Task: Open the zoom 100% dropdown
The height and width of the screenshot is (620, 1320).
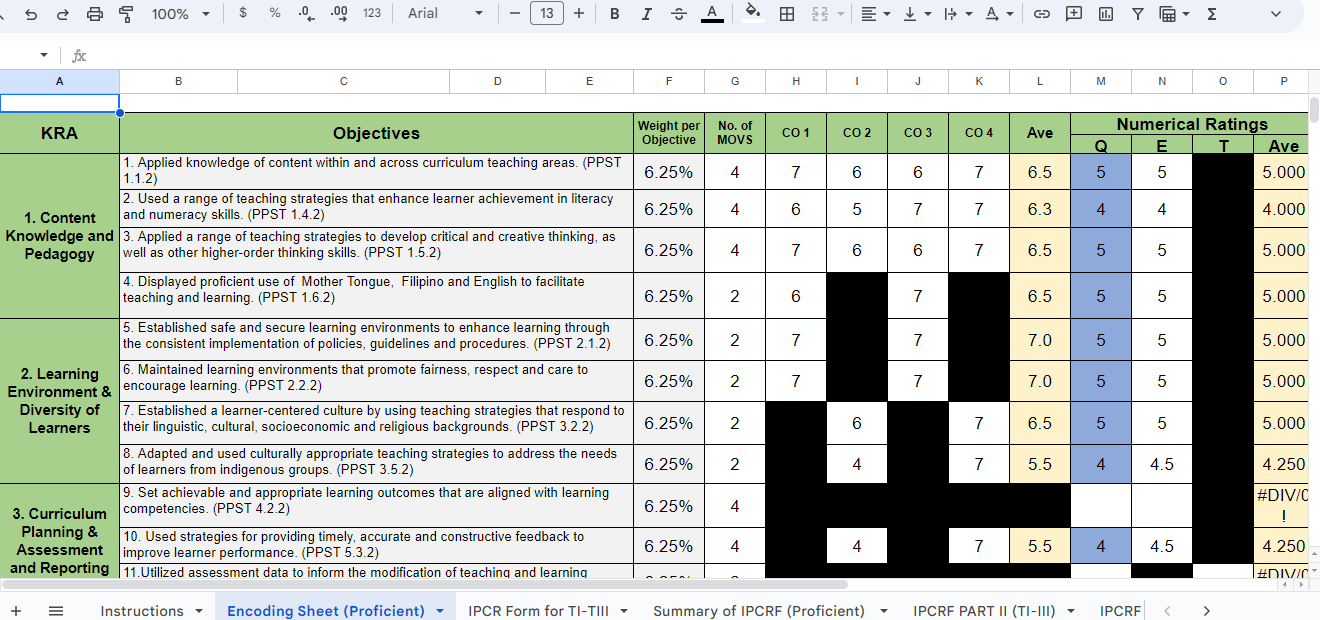Action: click(x=180, y=14)
